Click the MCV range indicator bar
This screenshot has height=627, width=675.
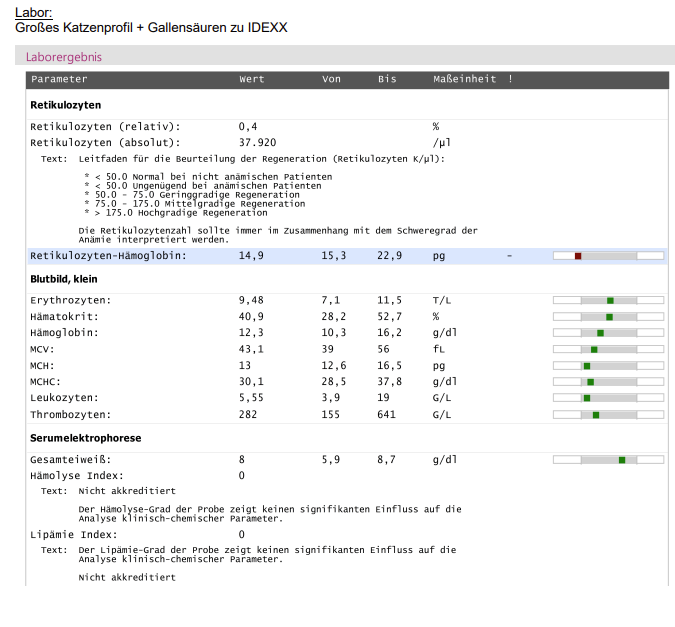tap(608, 349)
